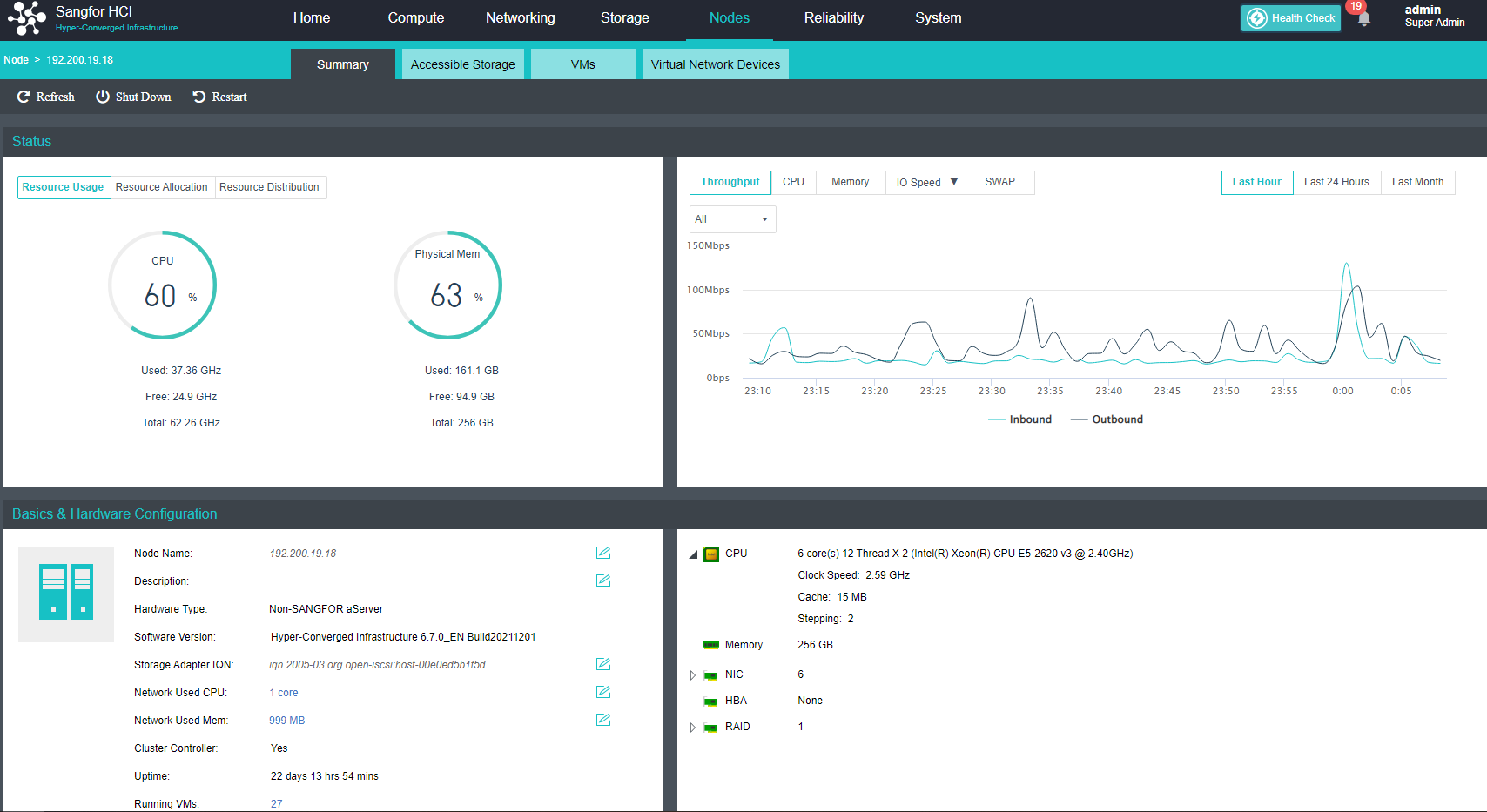Edit Network Used CPU setting

click(x=602, y=692)
